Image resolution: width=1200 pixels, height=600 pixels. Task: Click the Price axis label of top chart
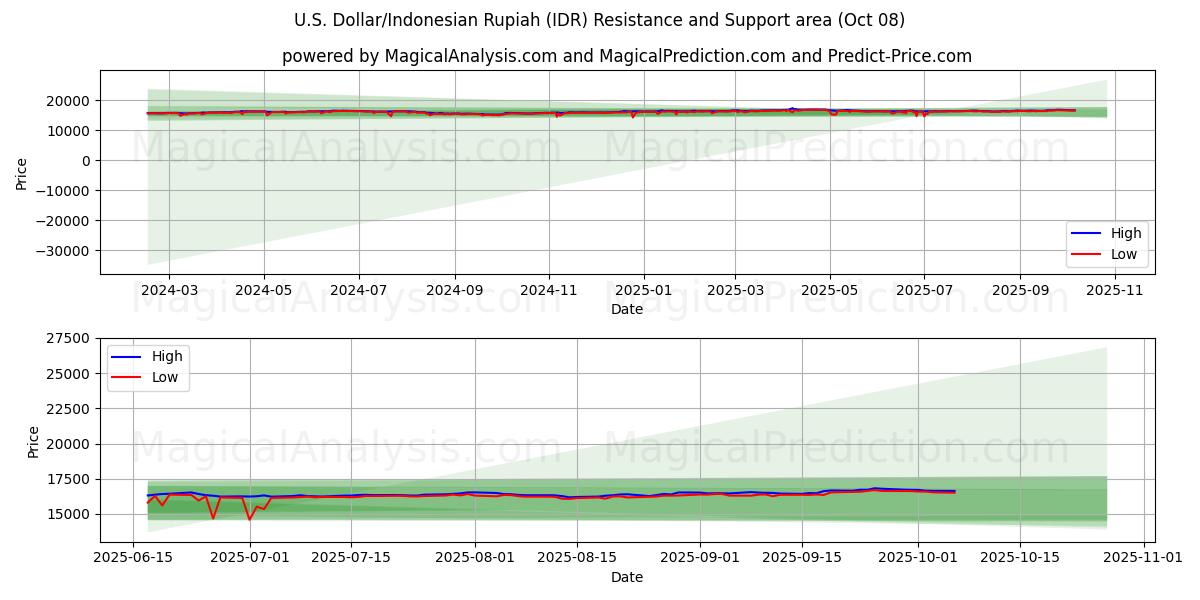[x=22, y=174]
